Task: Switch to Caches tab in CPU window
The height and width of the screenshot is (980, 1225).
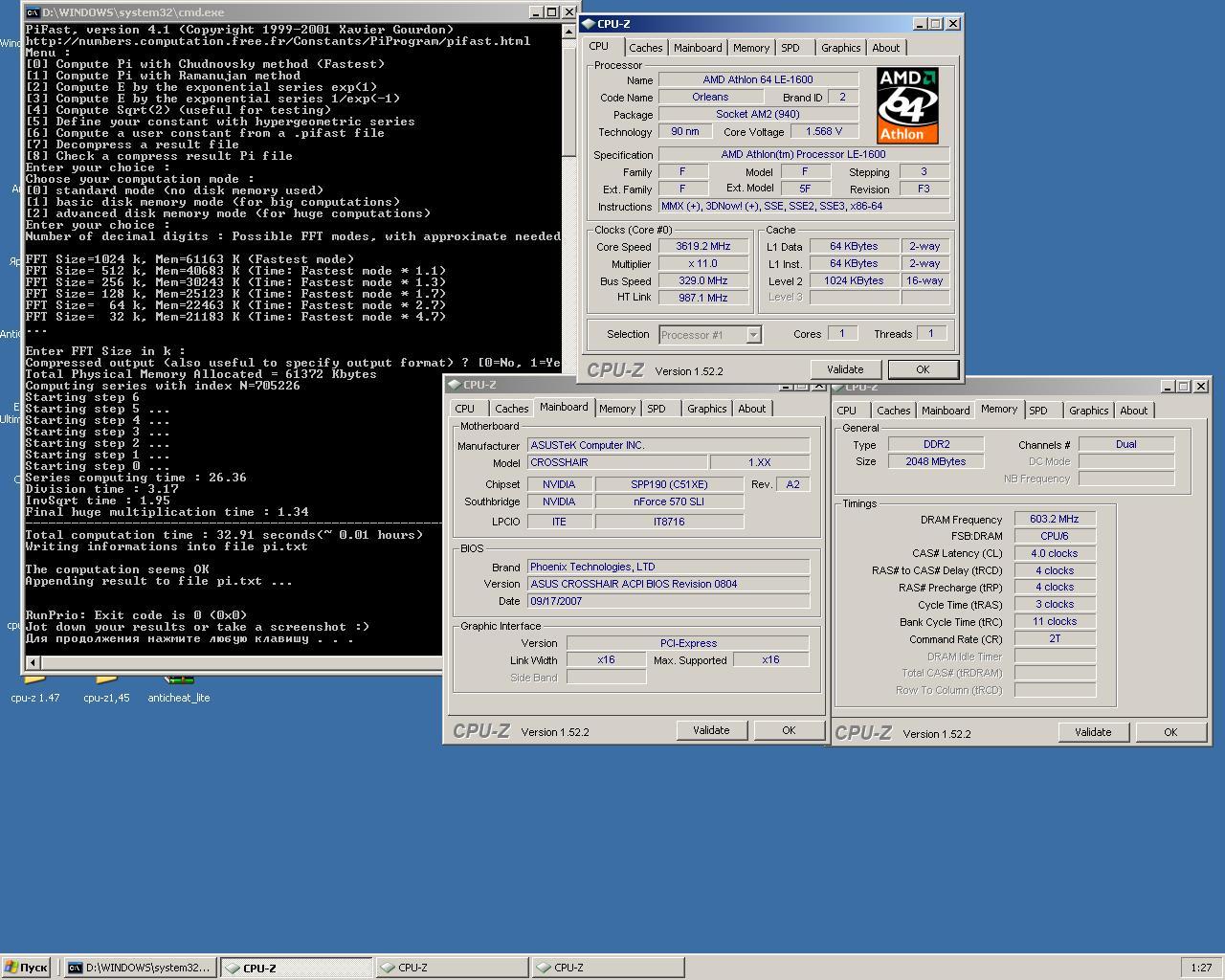Action: click(x=645, y=48)
